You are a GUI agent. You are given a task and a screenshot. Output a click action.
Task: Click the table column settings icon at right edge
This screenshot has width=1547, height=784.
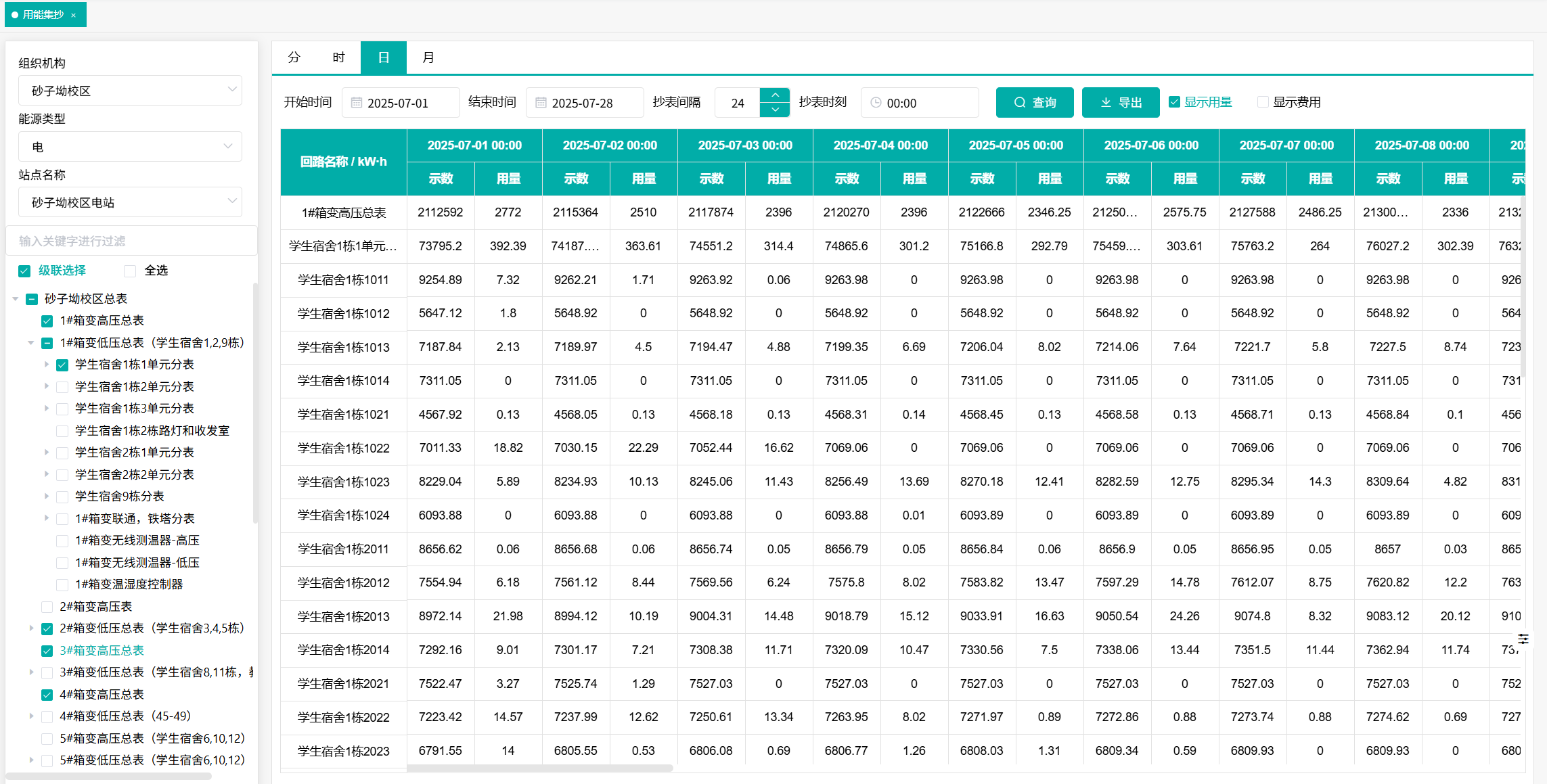point(1523,639)
